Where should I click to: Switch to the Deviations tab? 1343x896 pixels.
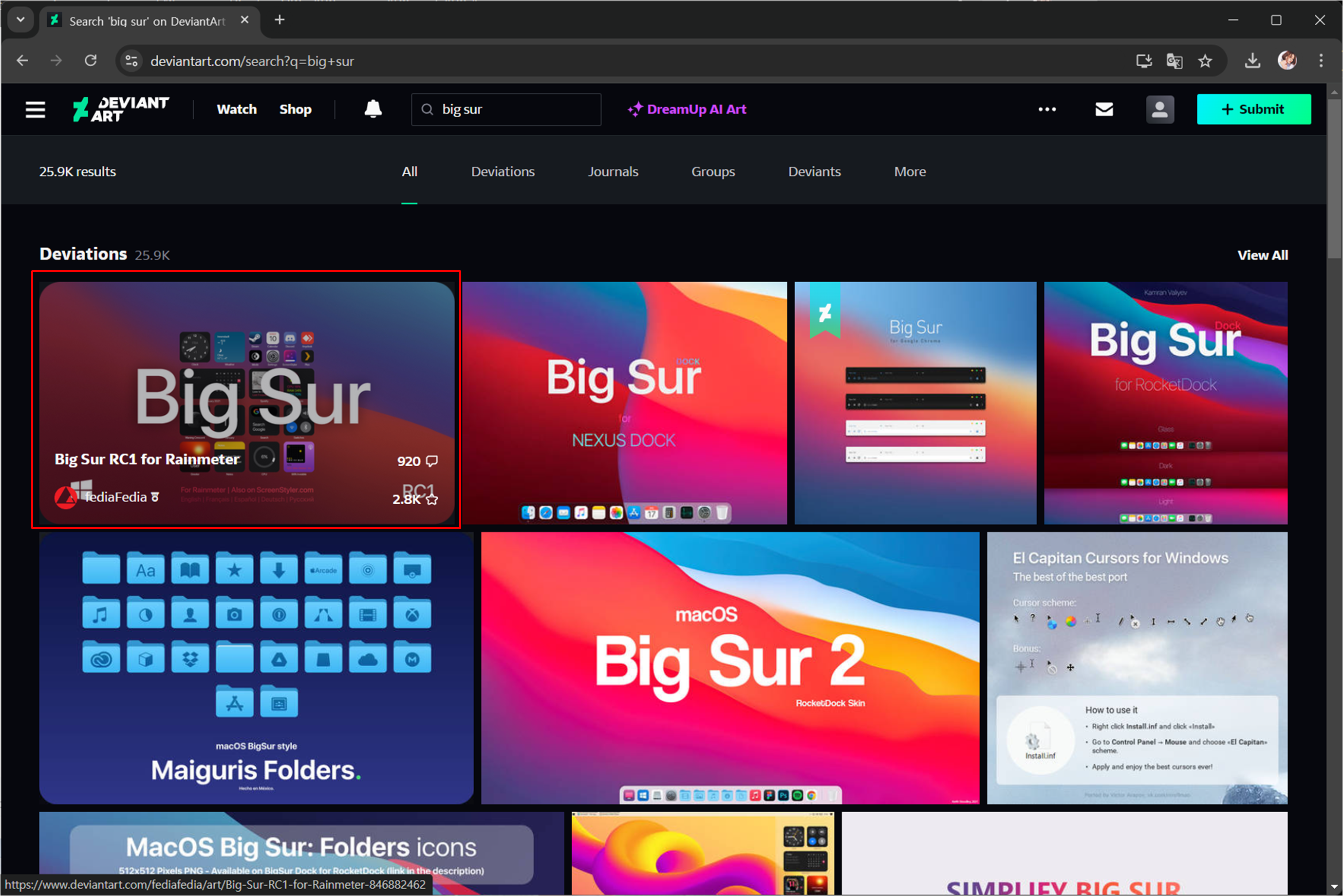click(x=503, y=171)
